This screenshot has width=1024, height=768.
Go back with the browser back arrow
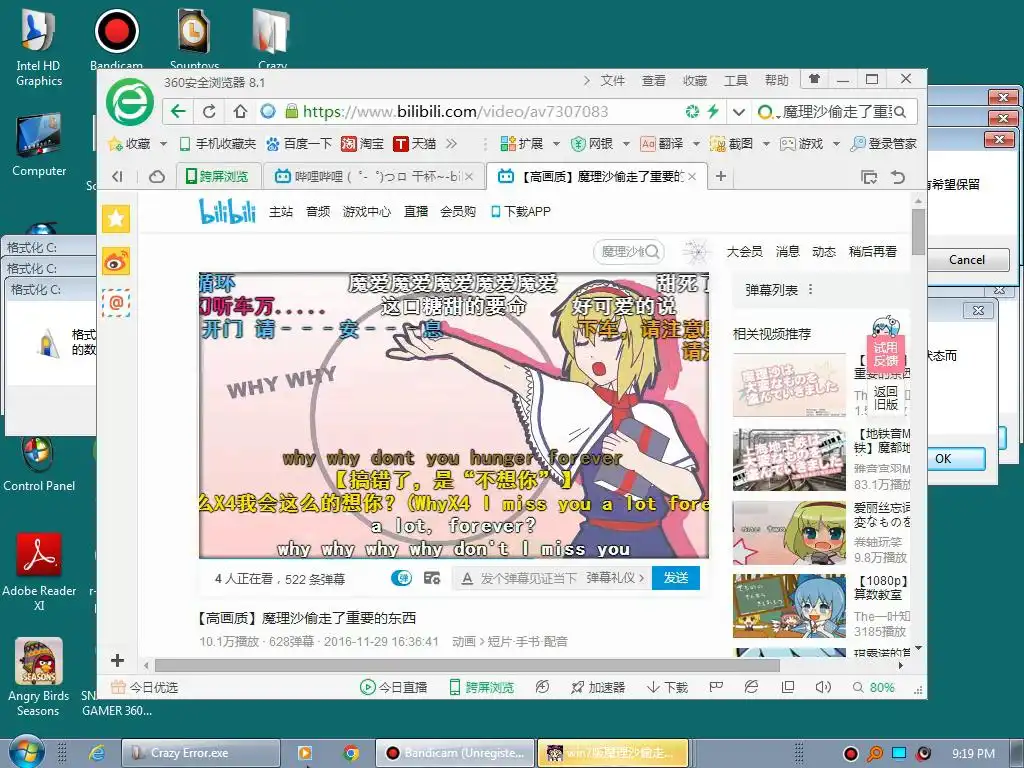coord(178,112)
